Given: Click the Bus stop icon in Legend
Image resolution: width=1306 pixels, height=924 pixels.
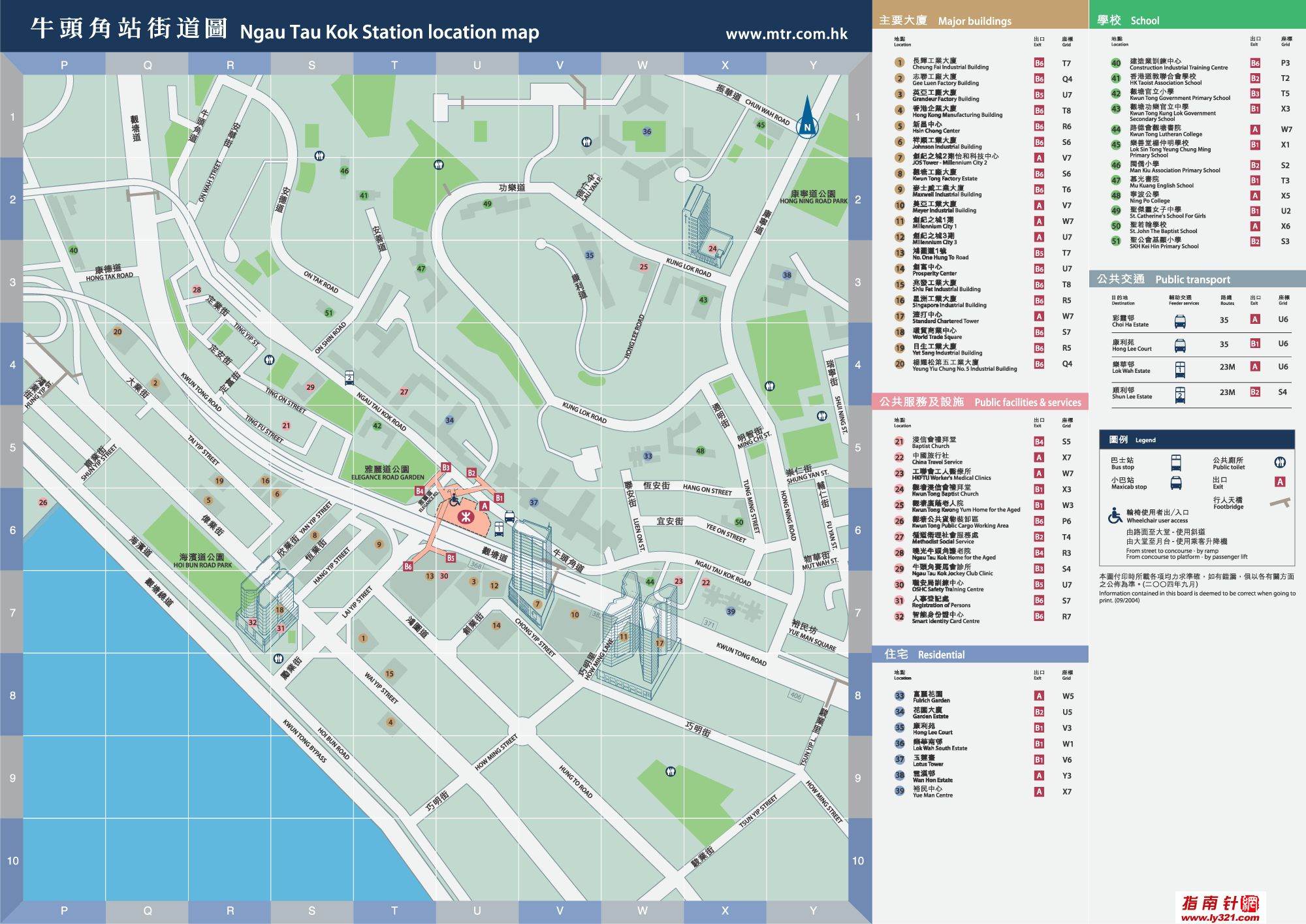Looking at the screenshot, I should point(1176,463).
